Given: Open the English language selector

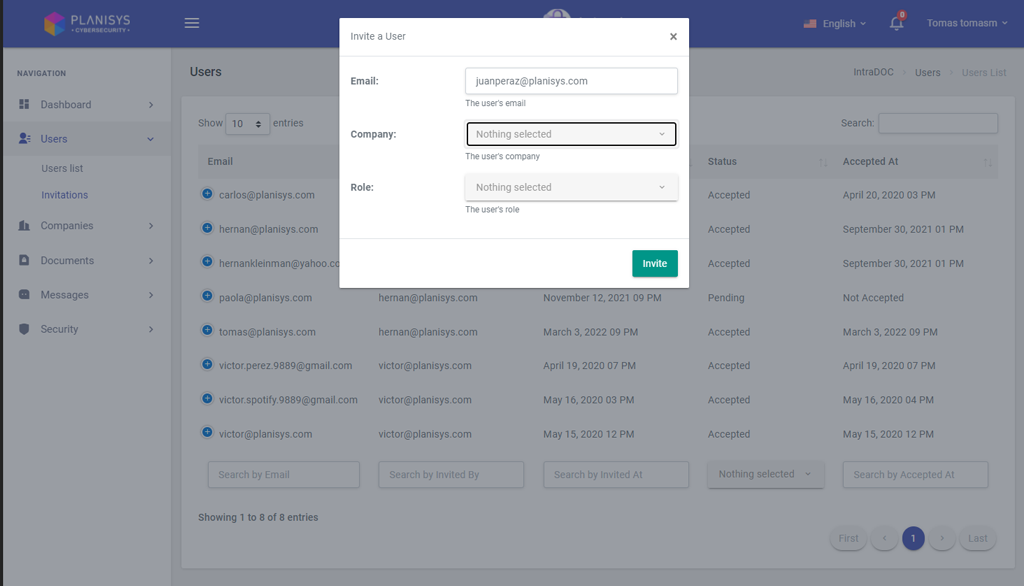Looking at the screenshot, I should (835, 23).
